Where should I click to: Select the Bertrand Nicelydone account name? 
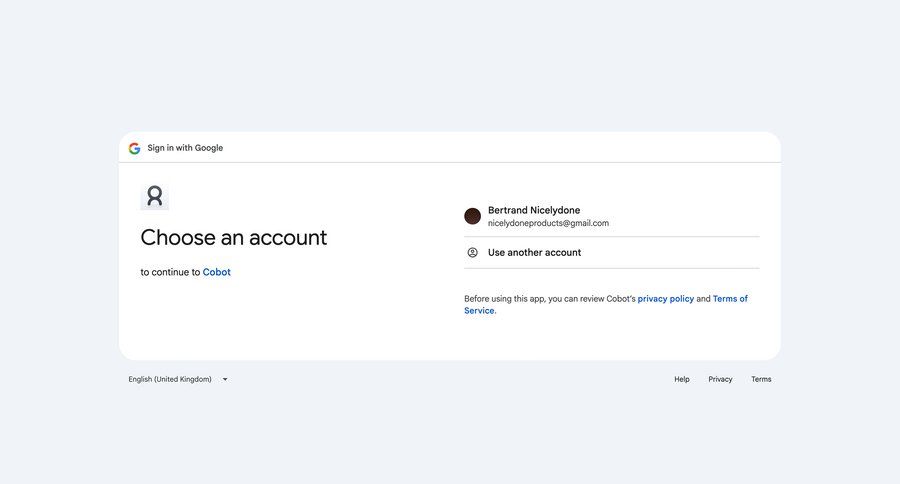[x=534, y=210]
